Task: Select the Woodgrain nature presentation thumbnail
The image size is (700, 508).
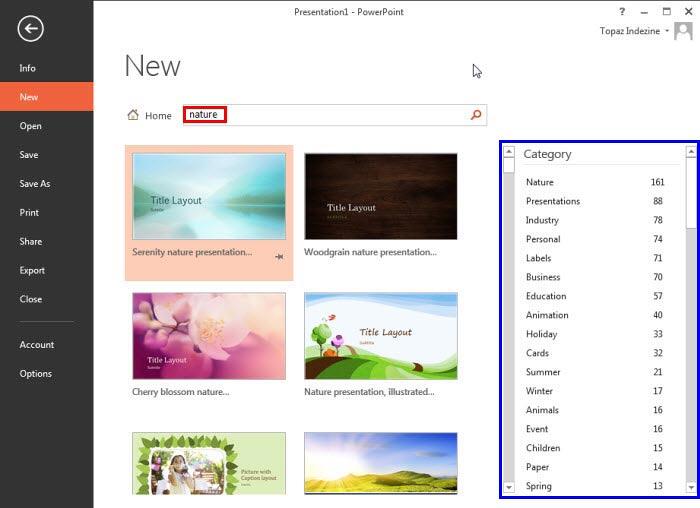Action: click(380, 196)
